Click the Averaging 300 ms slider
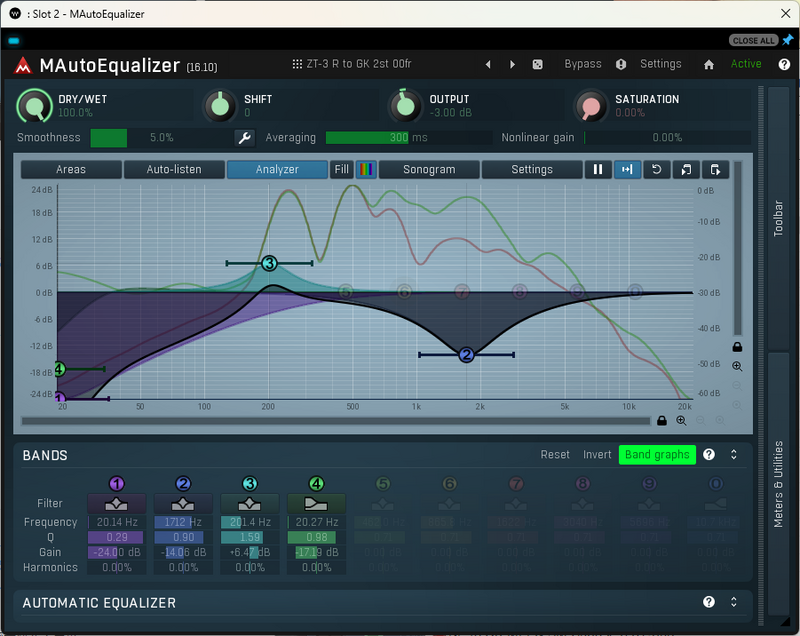 tap(409, 138)
